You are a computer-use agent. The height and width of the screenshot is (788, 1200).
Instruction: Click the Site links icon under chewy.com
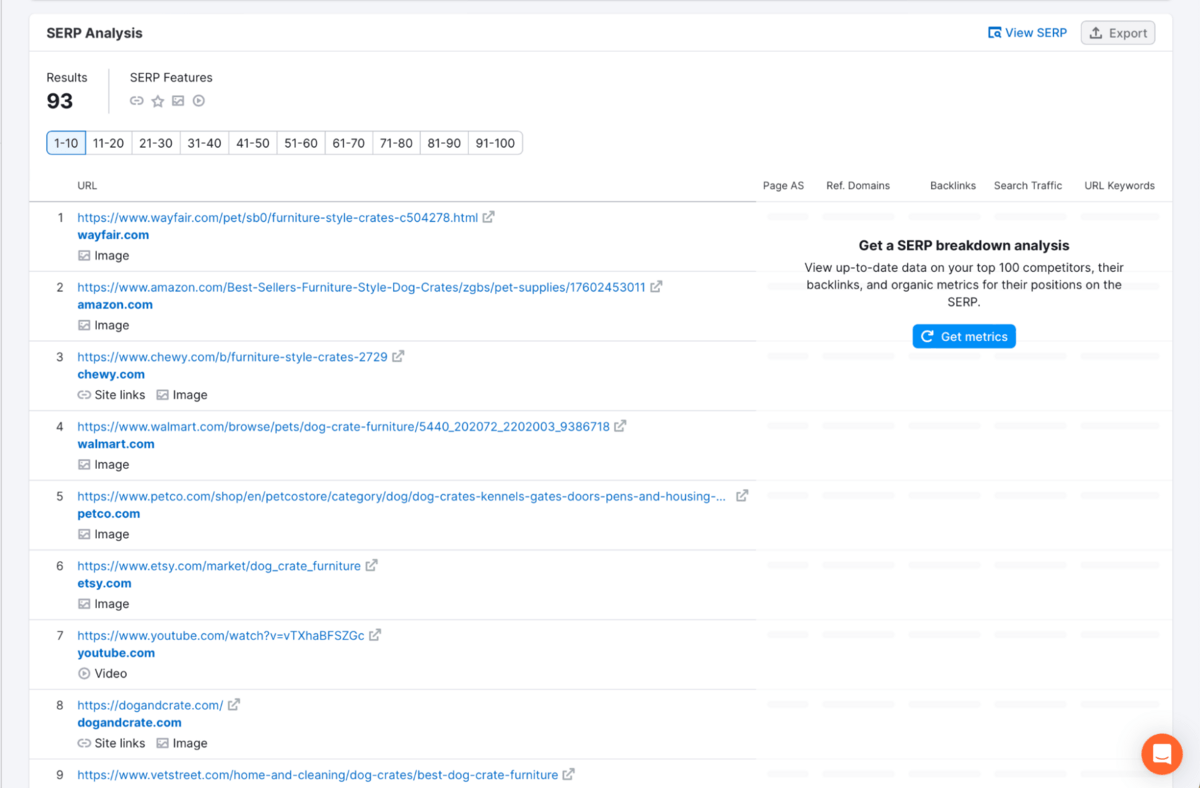pyautogui.click(x=84, y=395)
